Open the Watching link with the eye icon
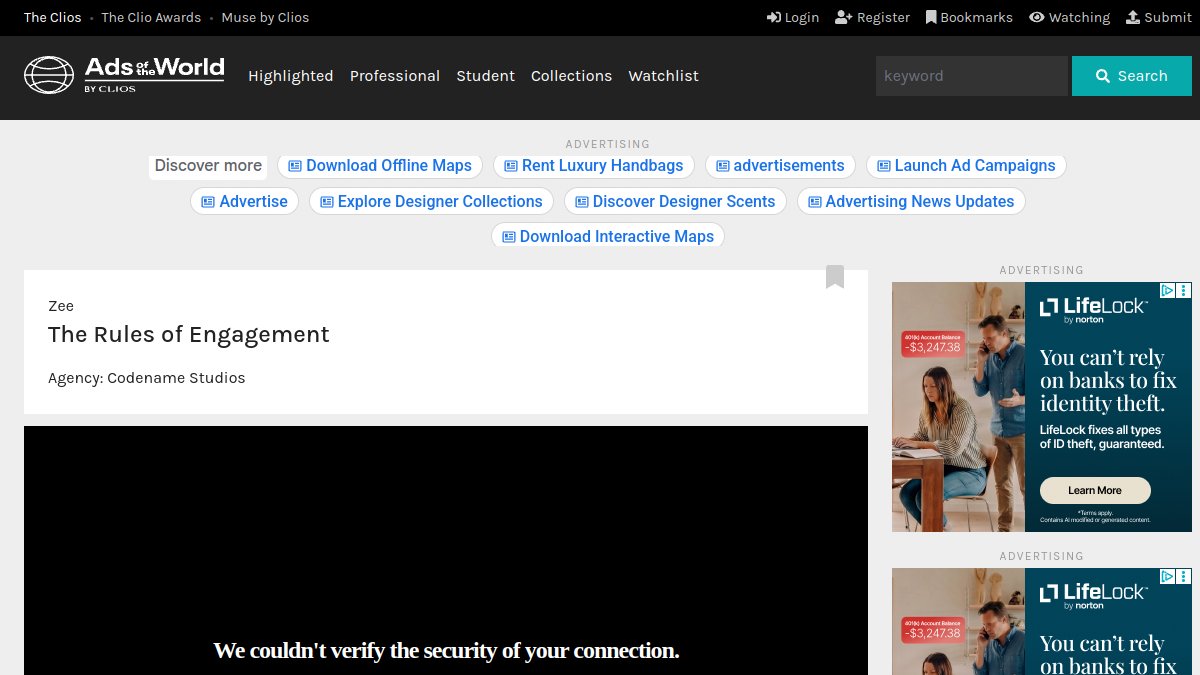This screenshot has height=675, width=1200. 1069,17
